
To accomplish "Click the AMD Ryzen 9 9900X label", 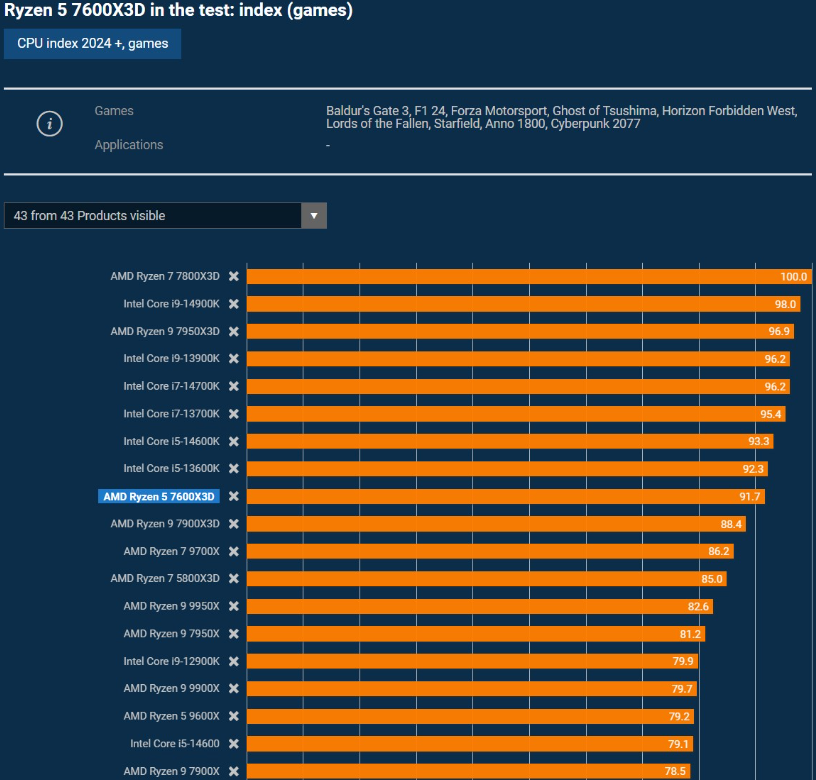I will [x=171, y=688].
